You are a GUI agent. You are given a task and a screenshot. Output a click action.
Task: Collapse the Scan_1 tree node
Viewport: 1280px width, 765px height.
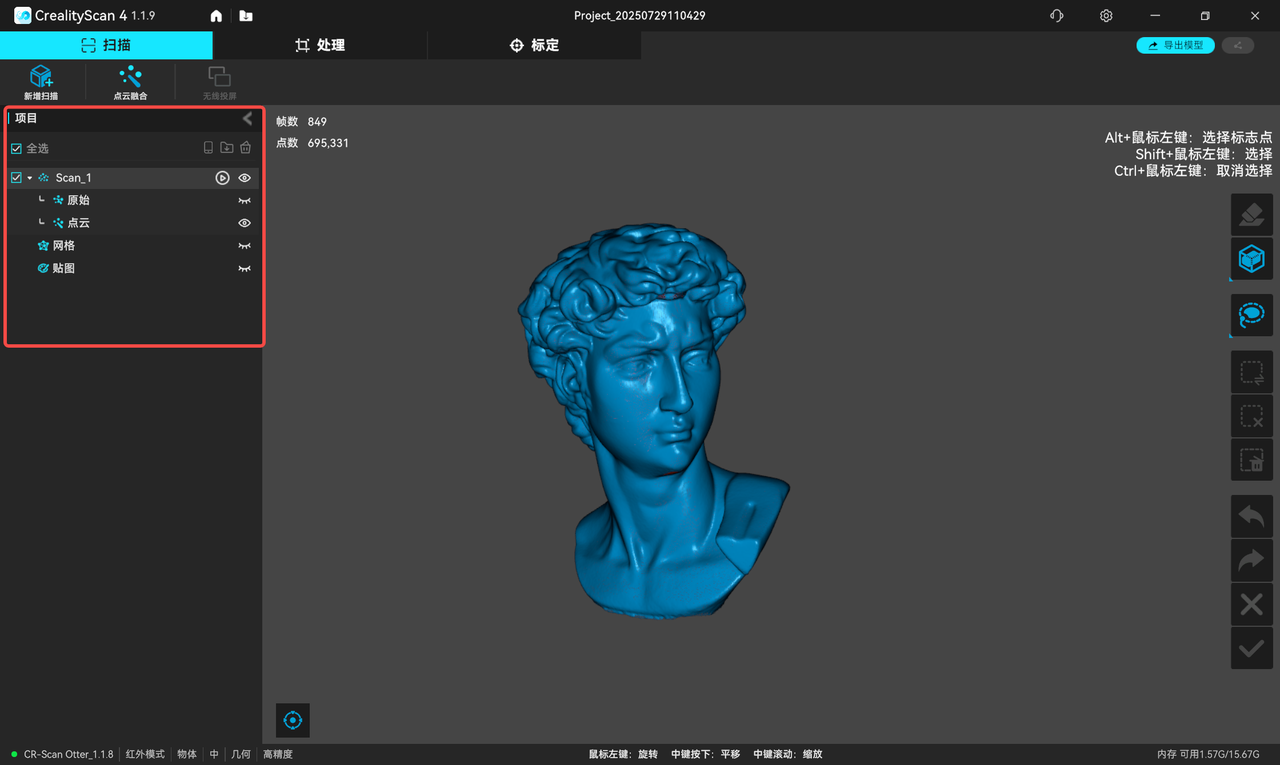(x=30, y=178)
